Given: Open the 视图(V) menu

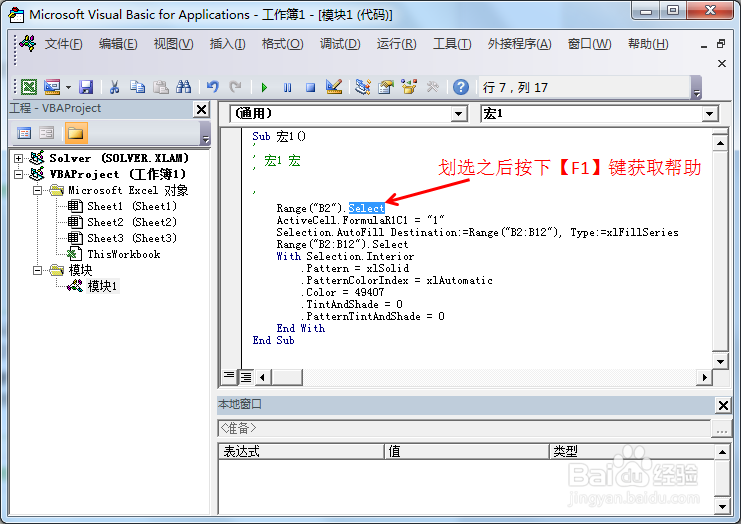Looking at the screenshot, I should click(173, 44).
